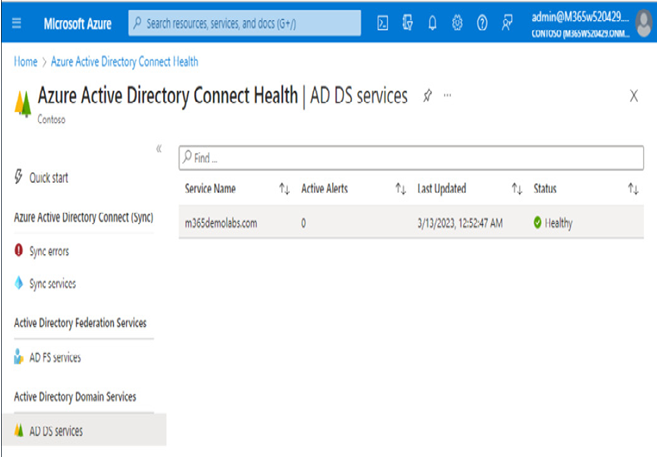Sort by the Service Name arrows
658x464 pixels.
tap(285, 189)
